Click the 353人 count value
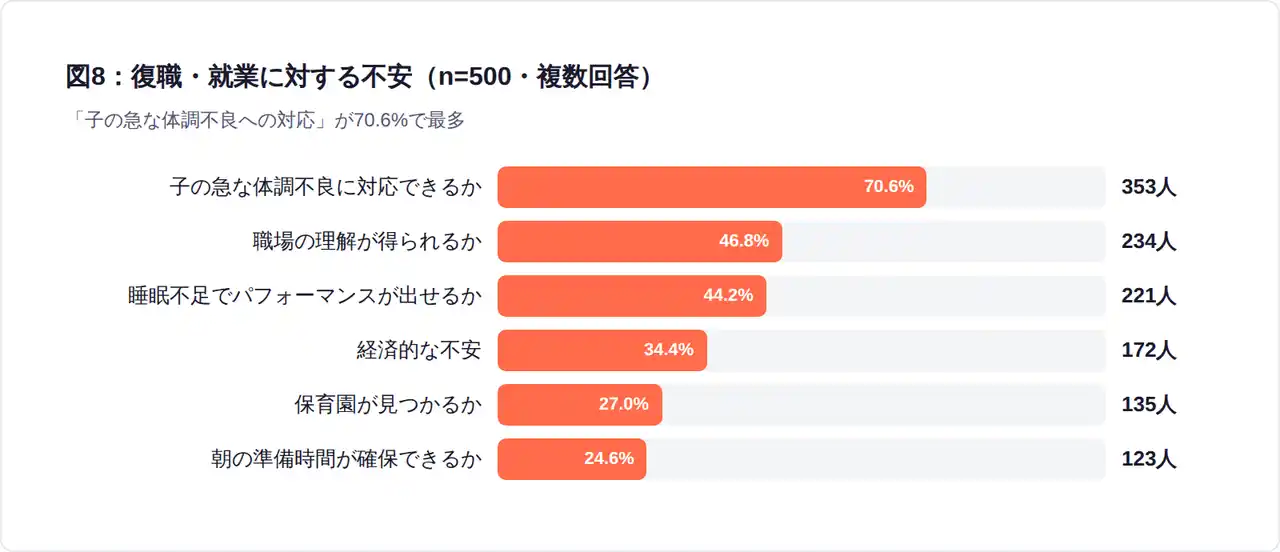This screenshot has height=552, width=1280. 1148,187
